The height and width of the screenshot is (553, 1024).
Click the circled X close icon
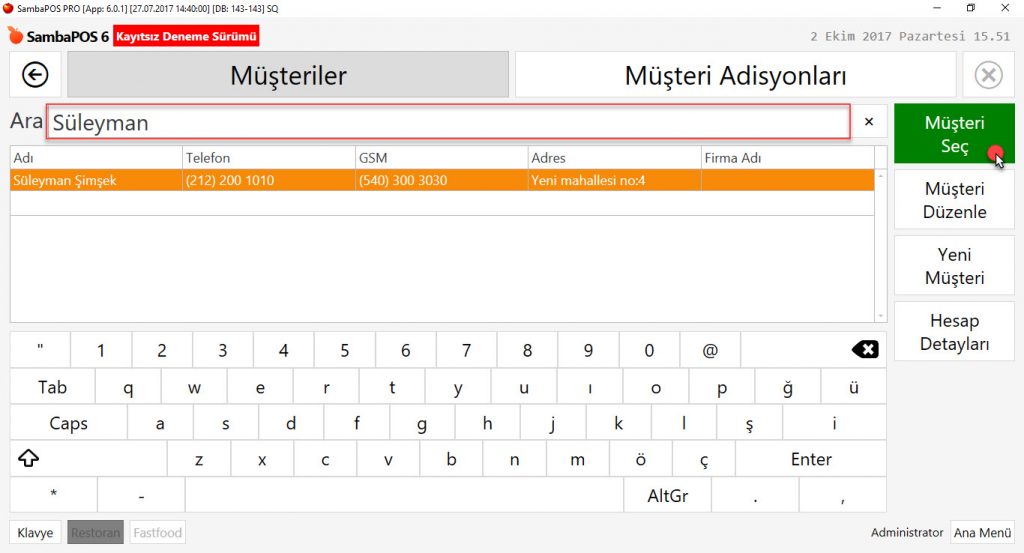988,75
